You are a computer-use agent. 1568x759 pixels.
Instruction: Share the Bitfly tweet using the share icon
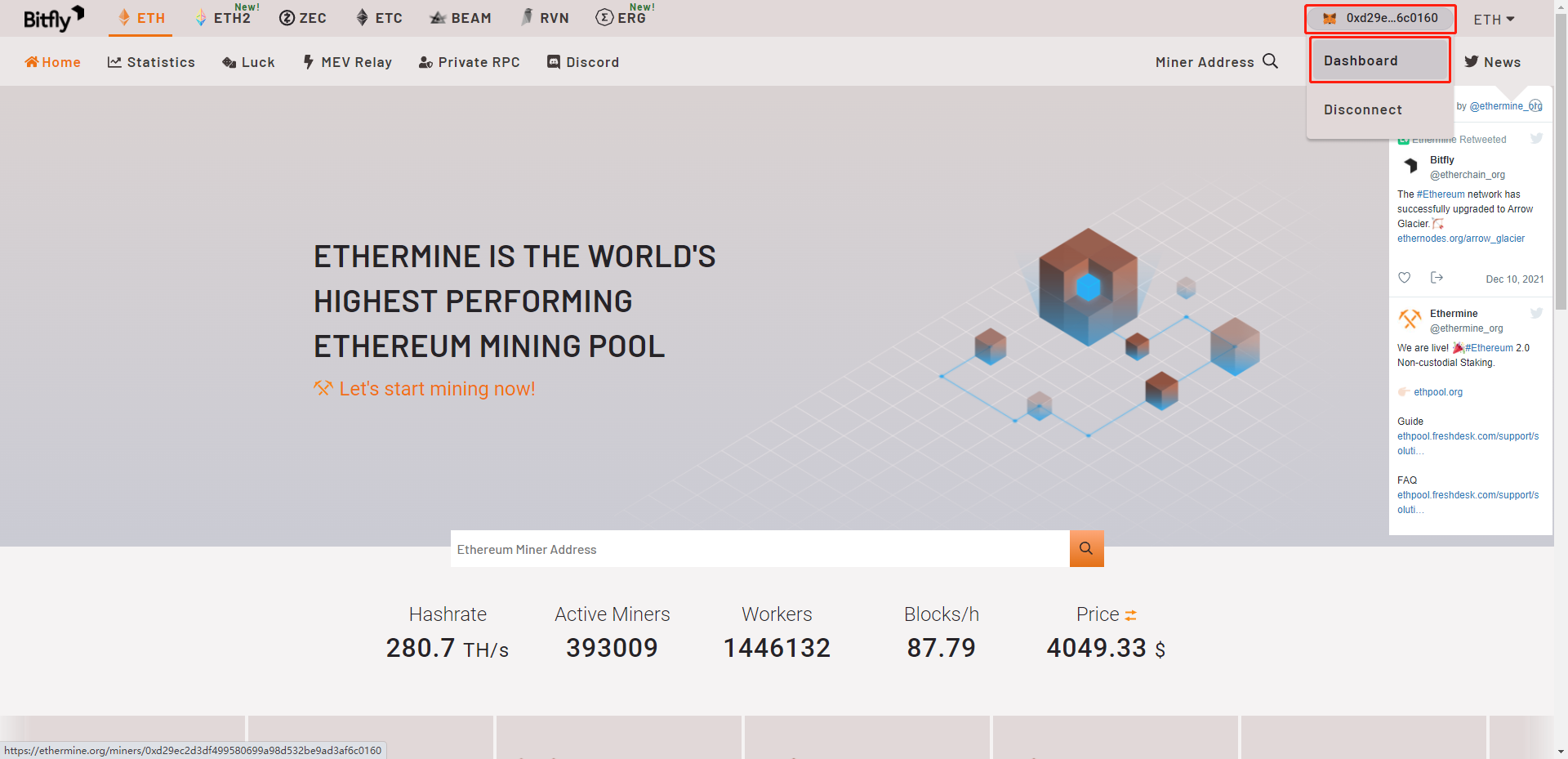tap(1437, 278)
